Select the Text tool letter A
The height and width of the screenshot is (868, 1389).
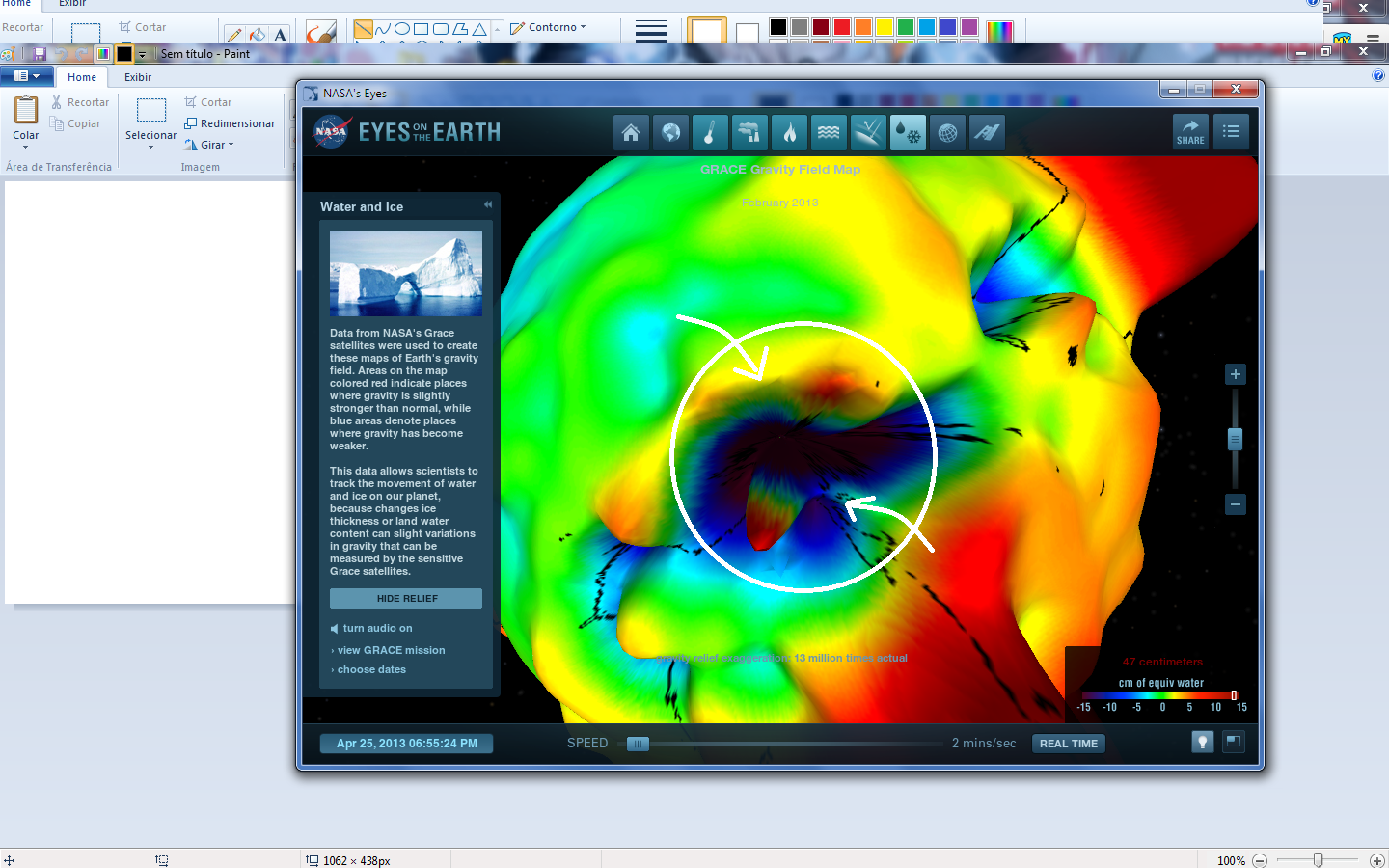pos(281,35)
